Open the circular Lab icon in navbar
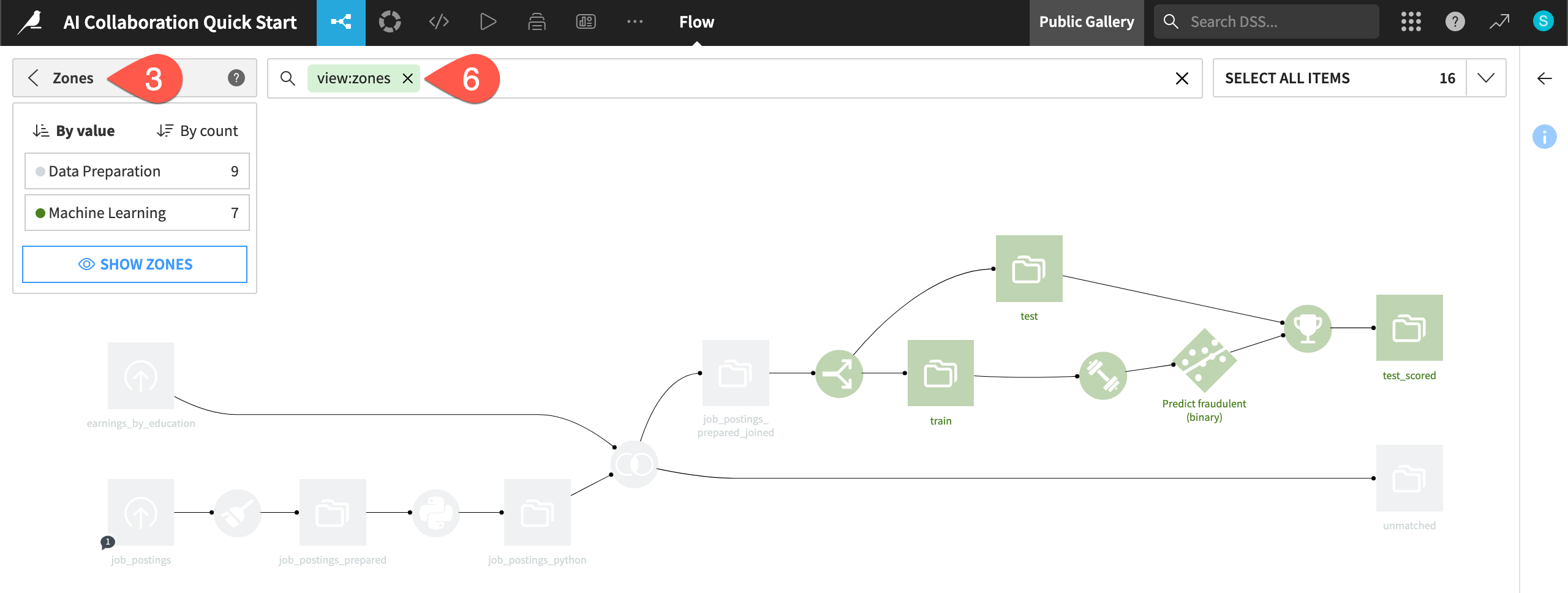1568x593 pixels. point(390,23)
